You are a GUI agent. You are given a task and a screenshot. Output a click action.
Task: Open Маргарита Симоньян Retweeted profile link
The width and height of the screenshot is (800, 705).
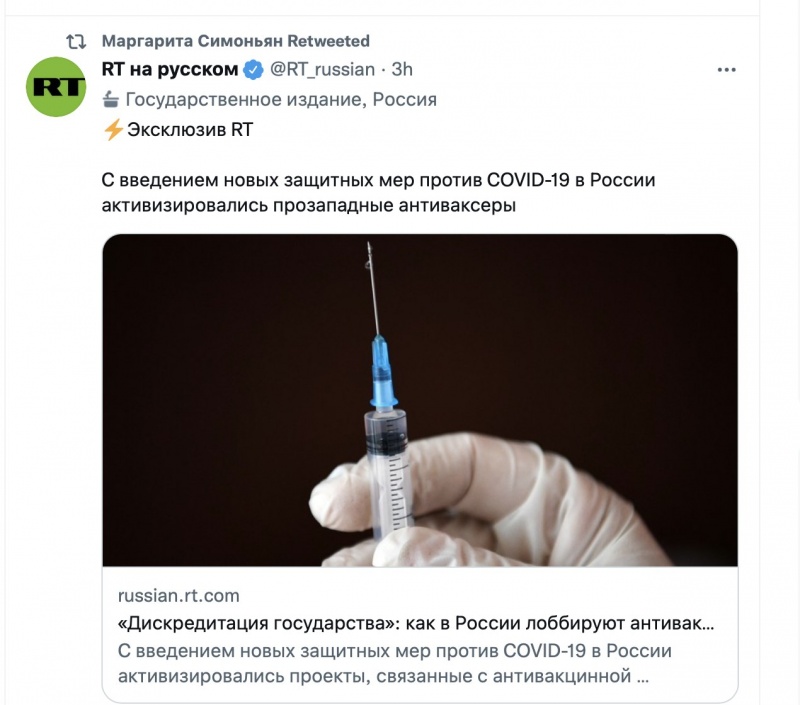point(236,41)
